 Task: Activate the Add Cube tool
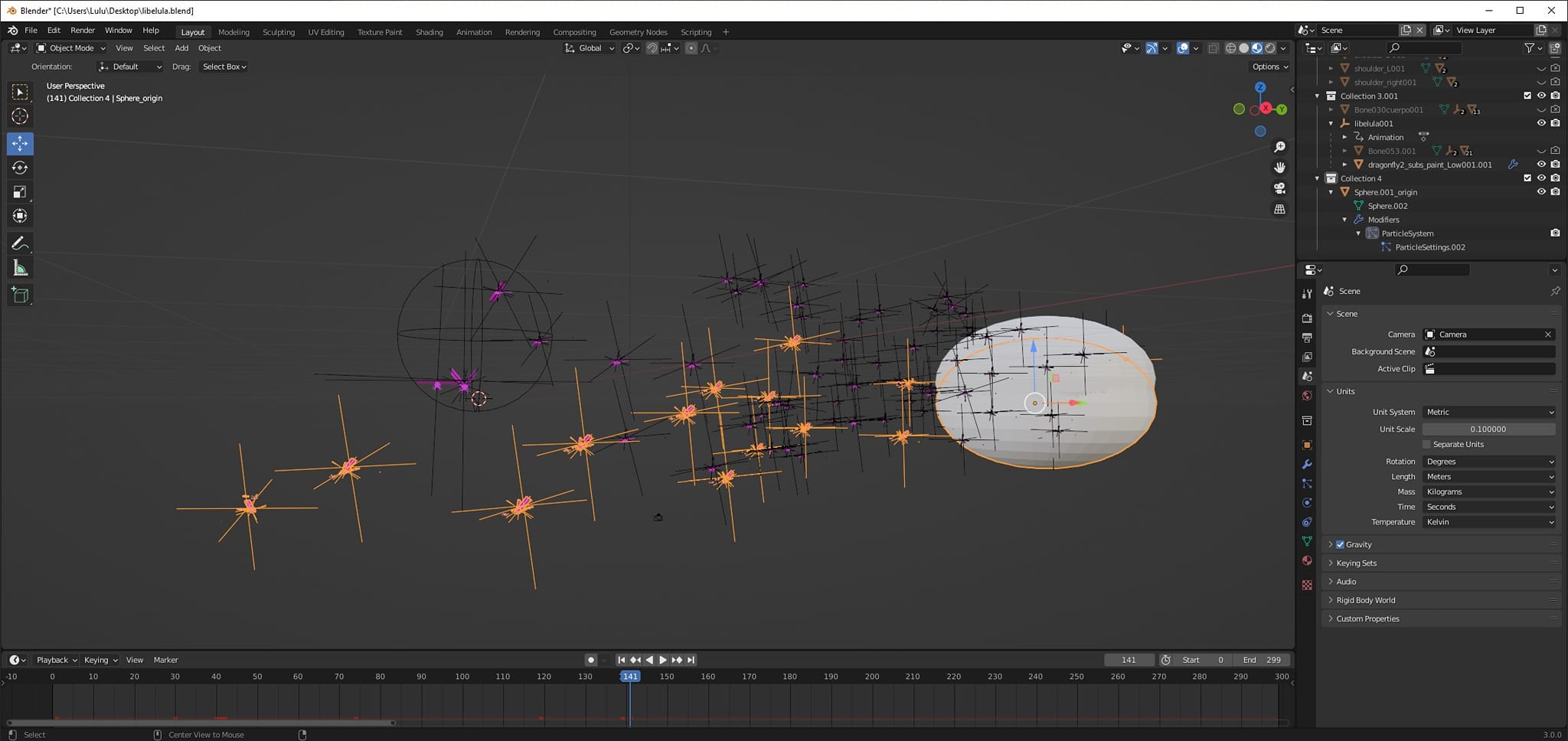[20, 295]
